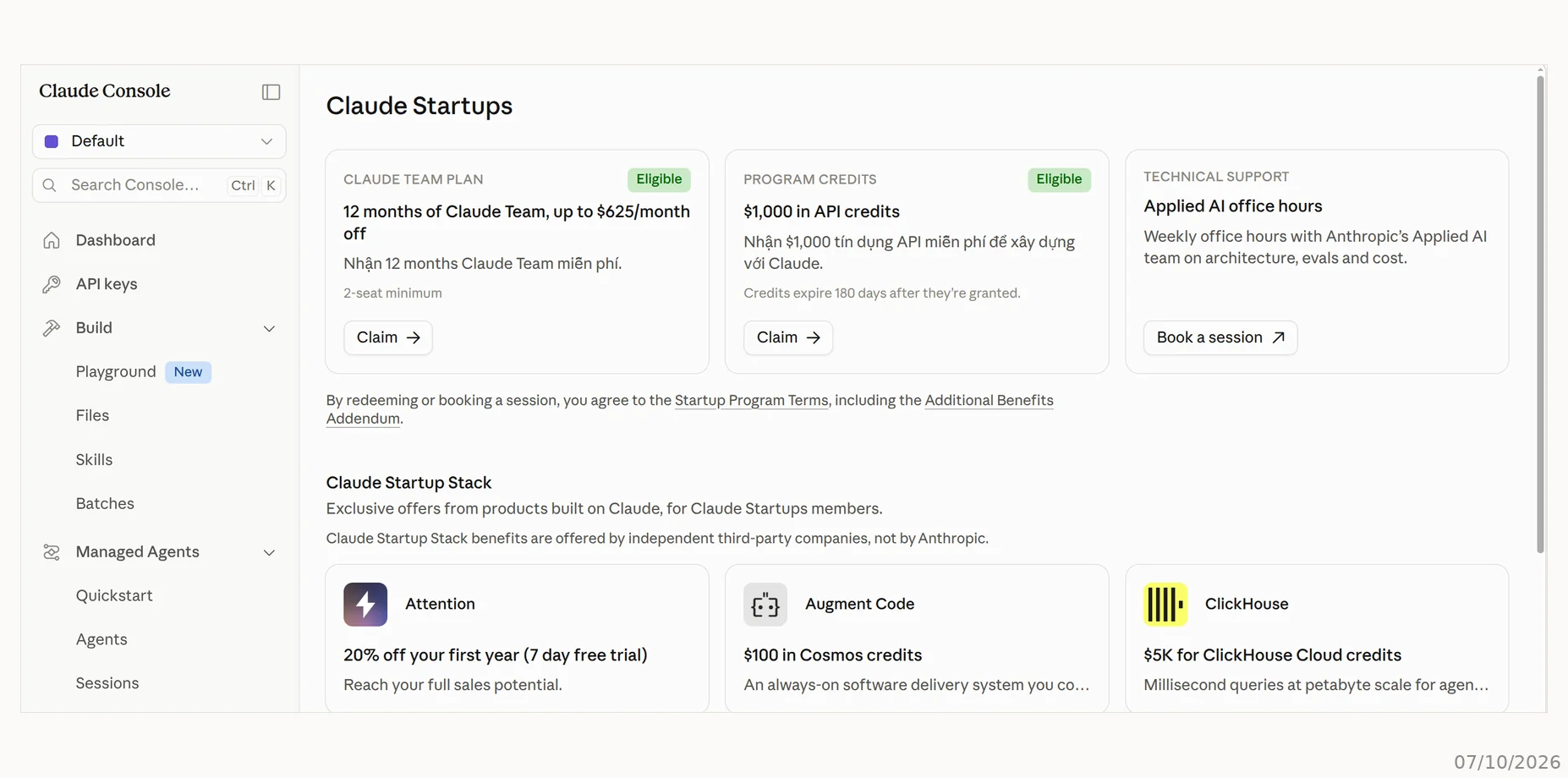
Task: Click the Dashboard home icon
Action: point(52,240)
